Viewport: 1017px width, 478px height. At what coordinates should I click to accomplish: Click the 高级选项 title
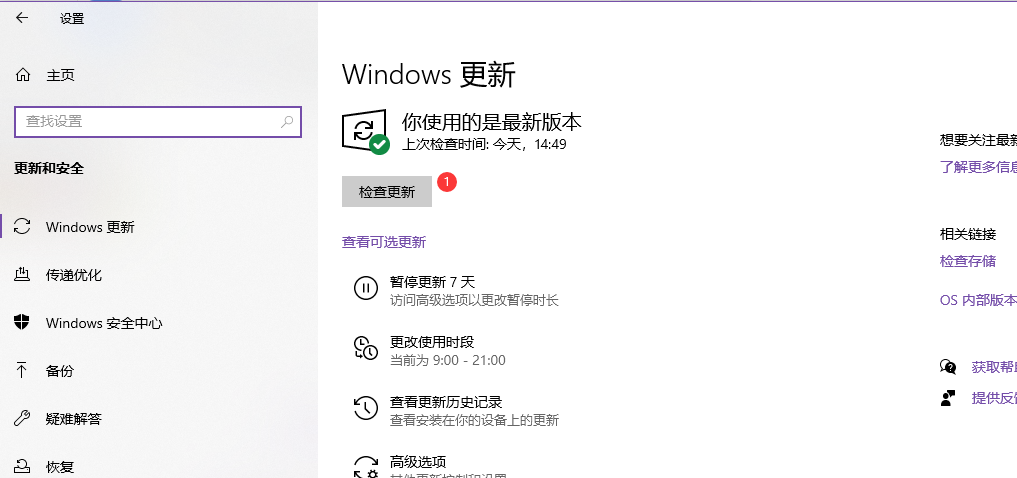tap(418, 462)
